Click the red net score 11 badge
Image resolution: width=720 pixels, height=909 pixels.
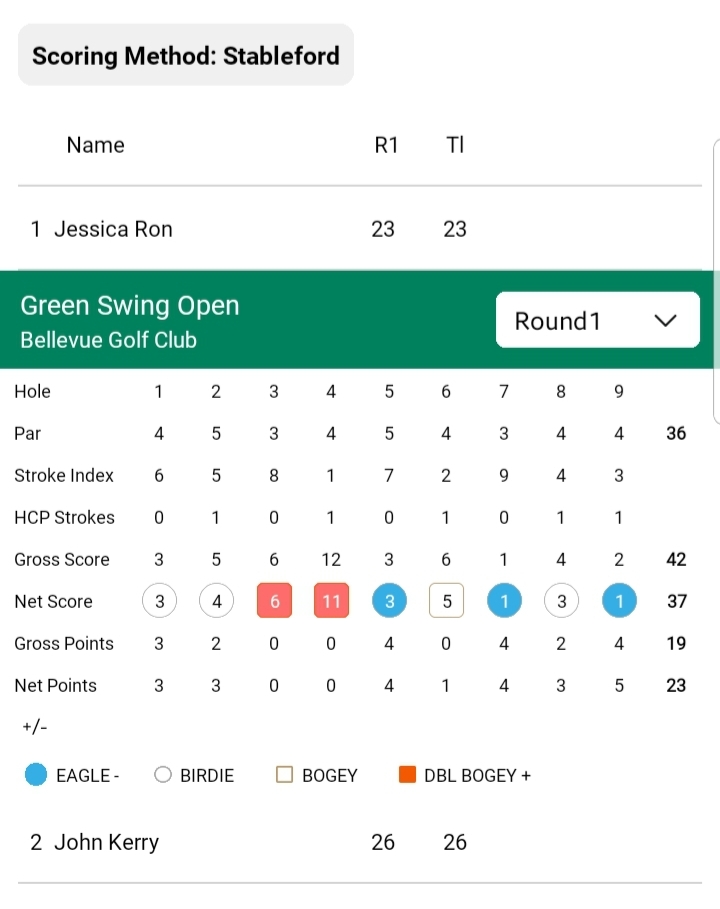[331, 601]
